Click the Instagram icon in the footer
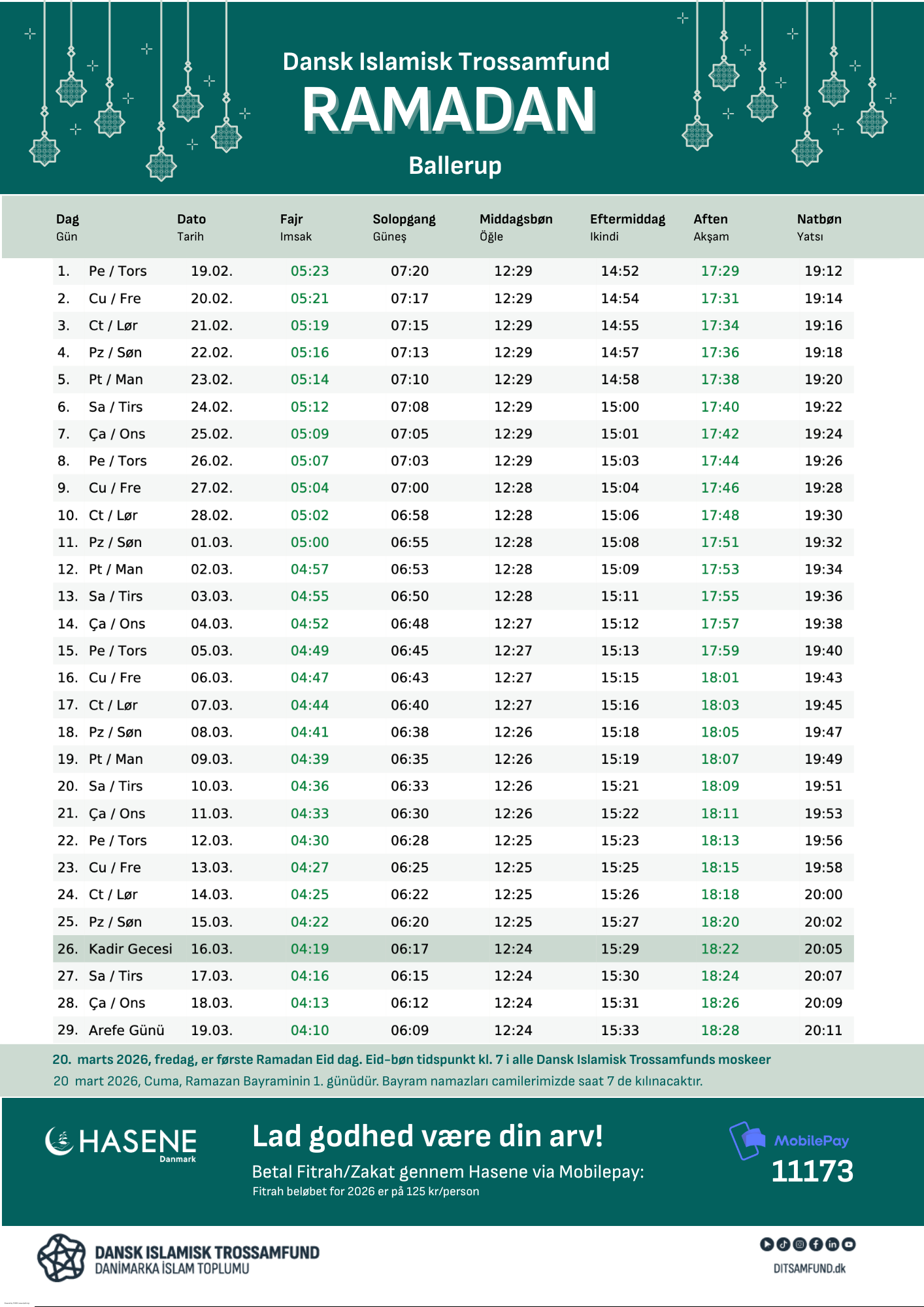Image resolution: width=924 pixels, height=1307 pixels. point(799,1244)
